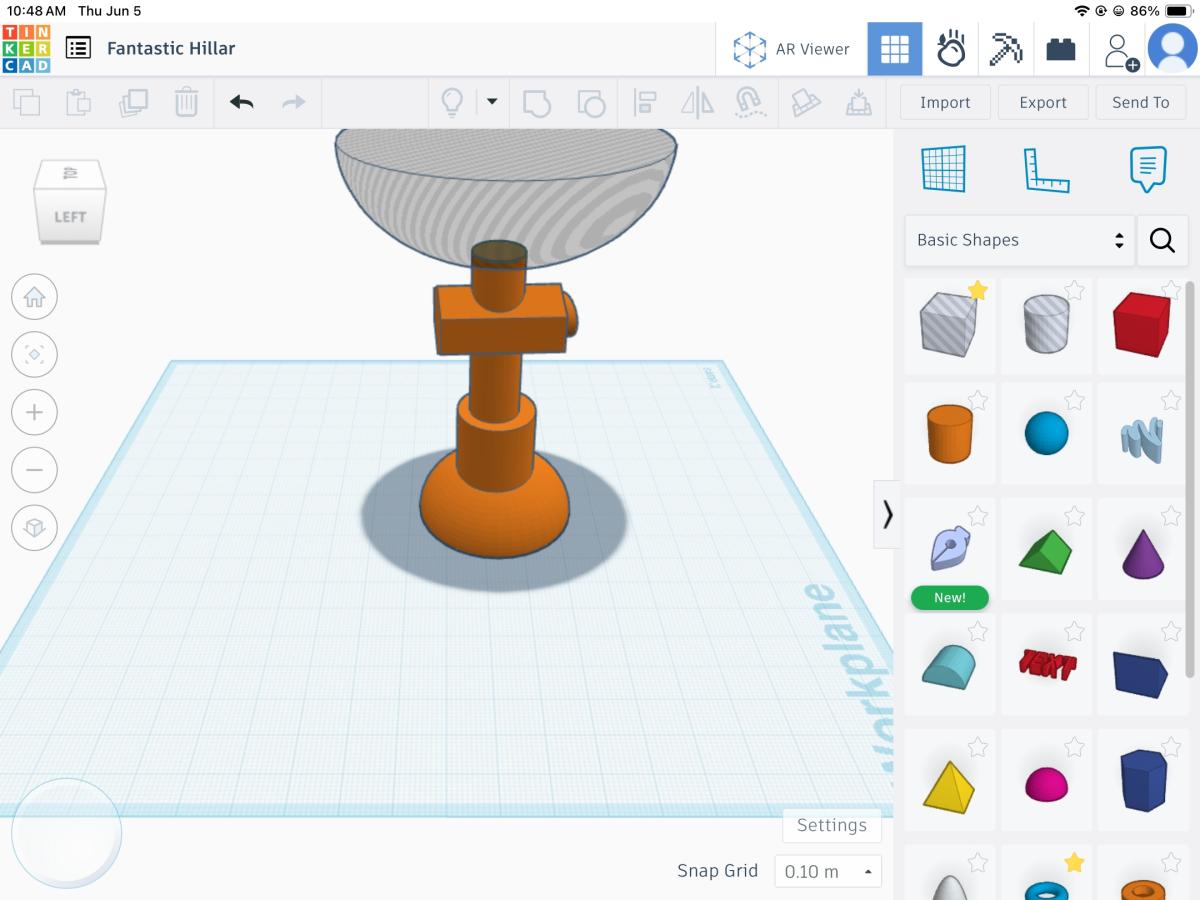The width and height of the screenshot is (1200, 900).
Task: Switch to 3D design grid view
Action: (x=894, y=49)
